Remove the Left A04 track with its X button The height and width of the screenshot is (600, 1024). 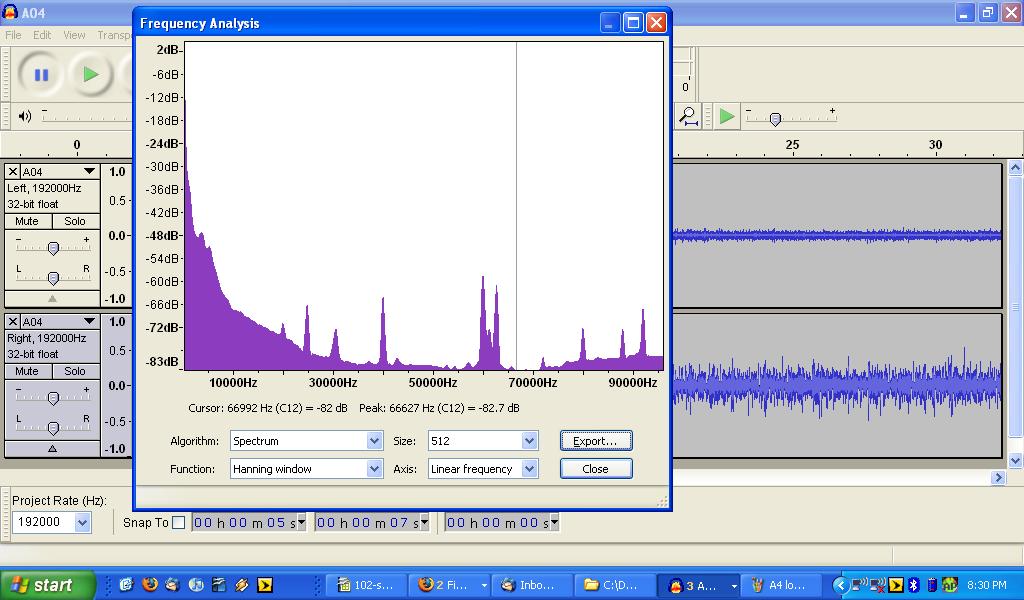coord(14,172)
